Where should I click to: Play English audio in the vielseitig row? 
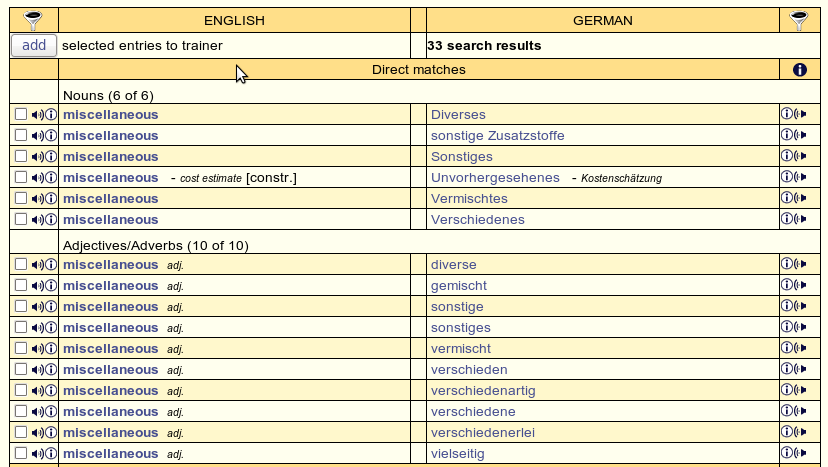[37, 454]
